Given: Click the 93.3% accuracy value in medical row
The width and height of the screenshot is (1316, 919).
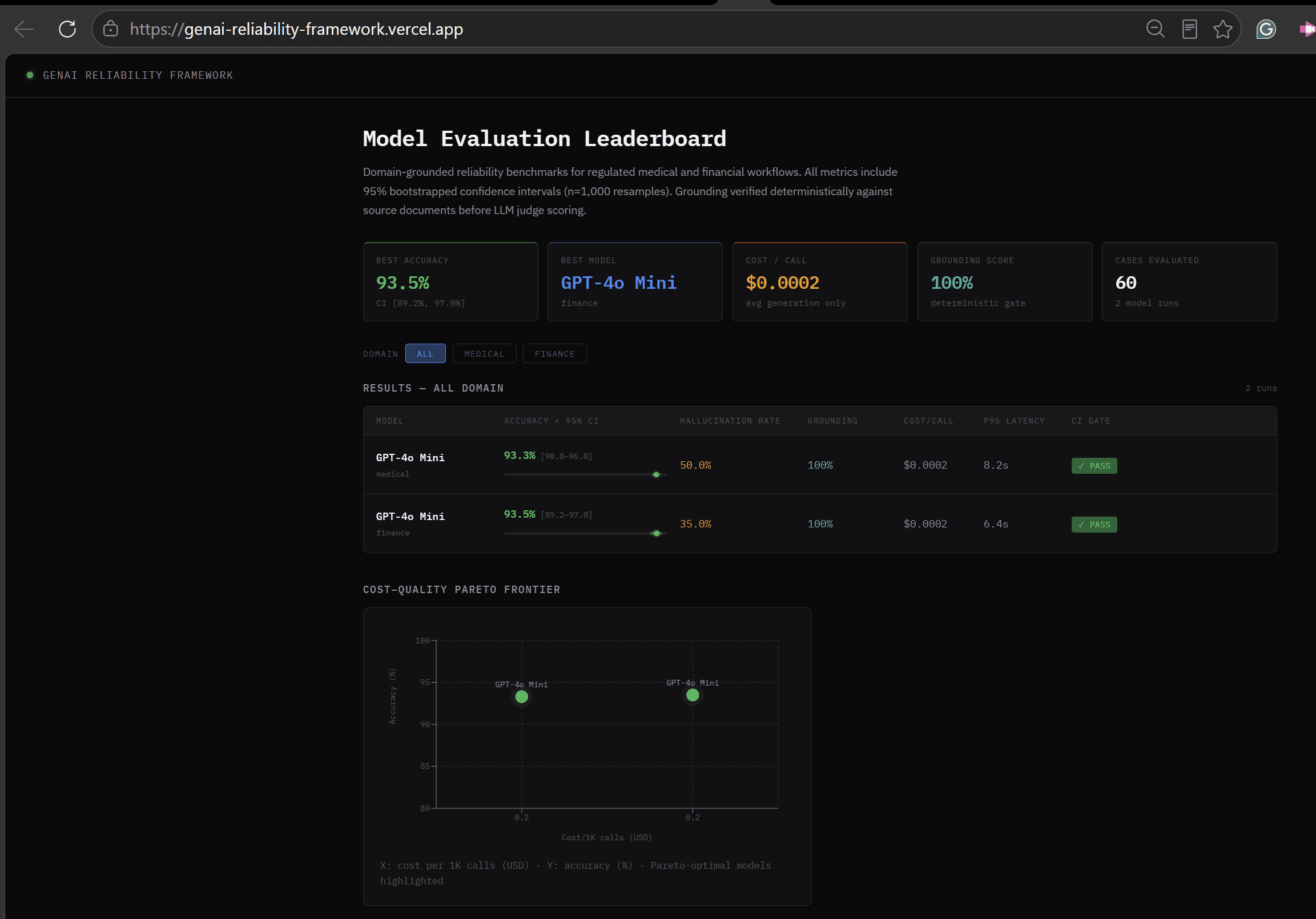Looking at the screenshot, I should click(520, 456).
